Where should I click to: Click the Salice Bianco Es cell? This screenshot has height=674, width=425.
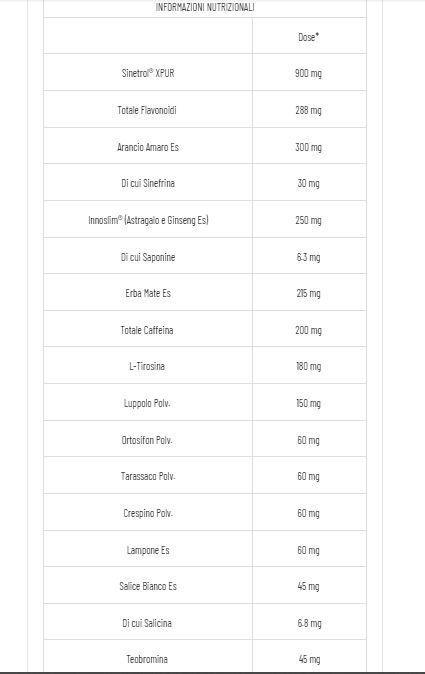[x=148, y=586]
